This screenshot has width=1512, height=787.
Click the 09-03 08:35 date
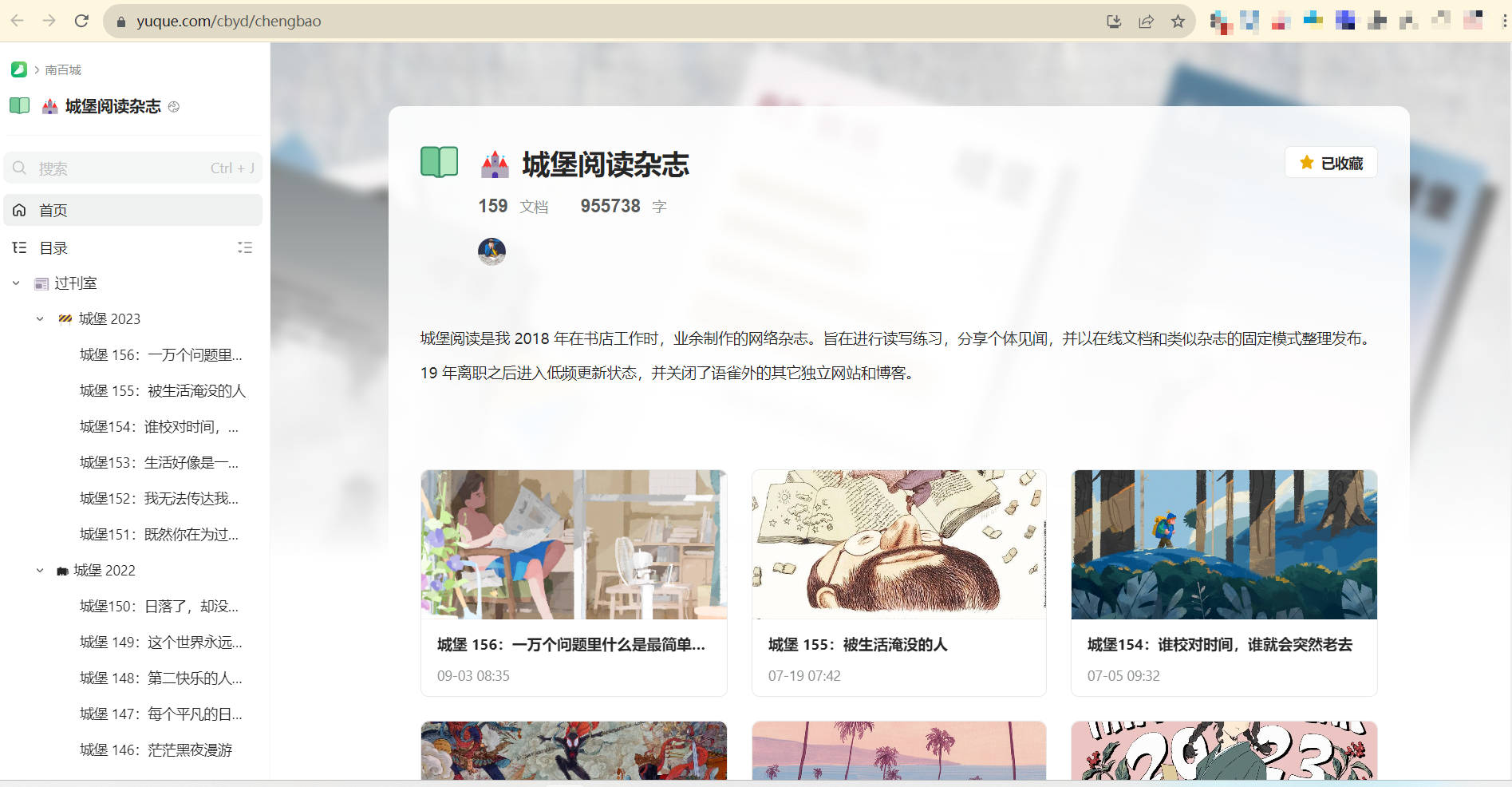(x=473, y=676)
